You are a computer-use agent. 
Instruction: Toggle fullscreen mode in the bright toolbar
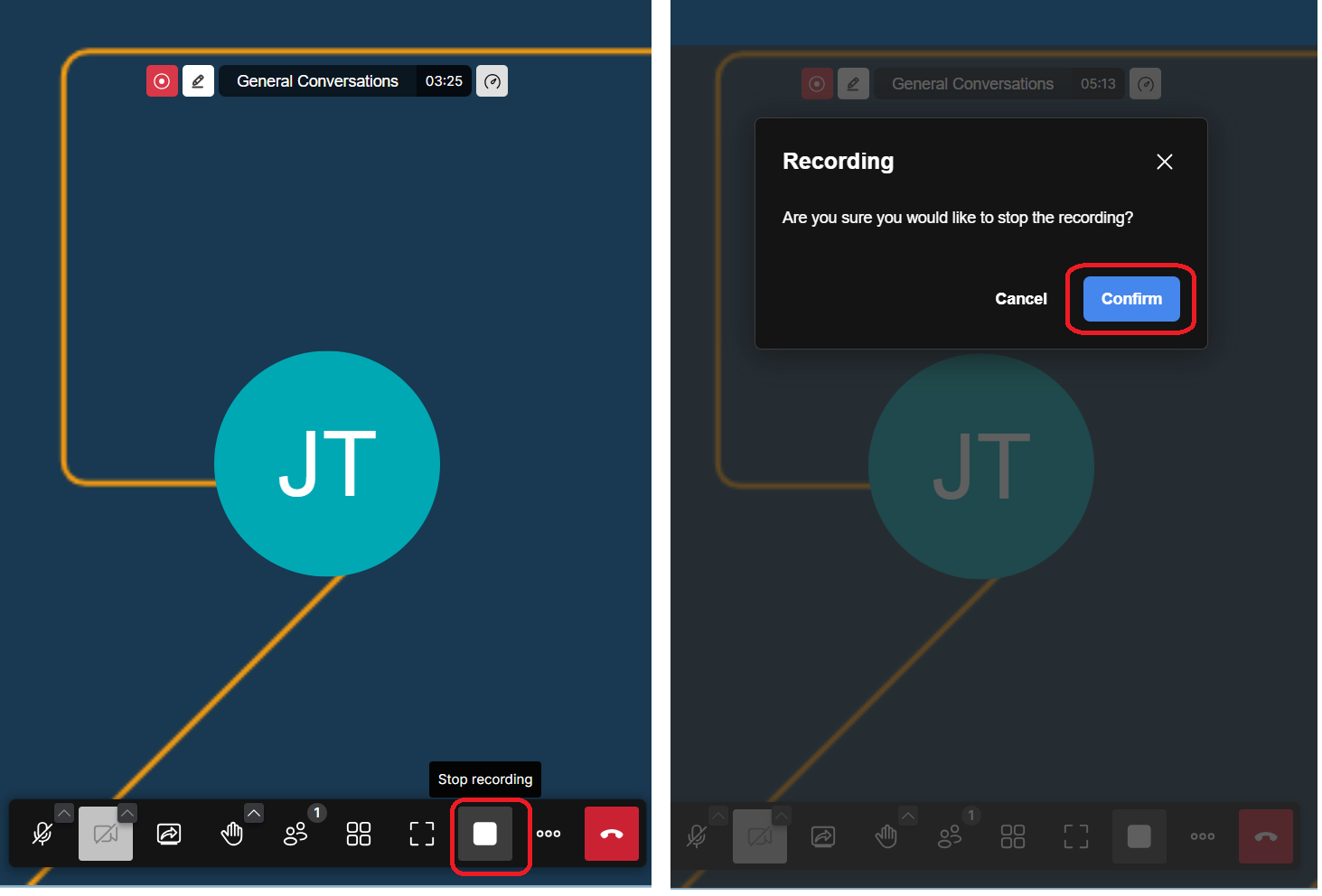pos(422,834)
